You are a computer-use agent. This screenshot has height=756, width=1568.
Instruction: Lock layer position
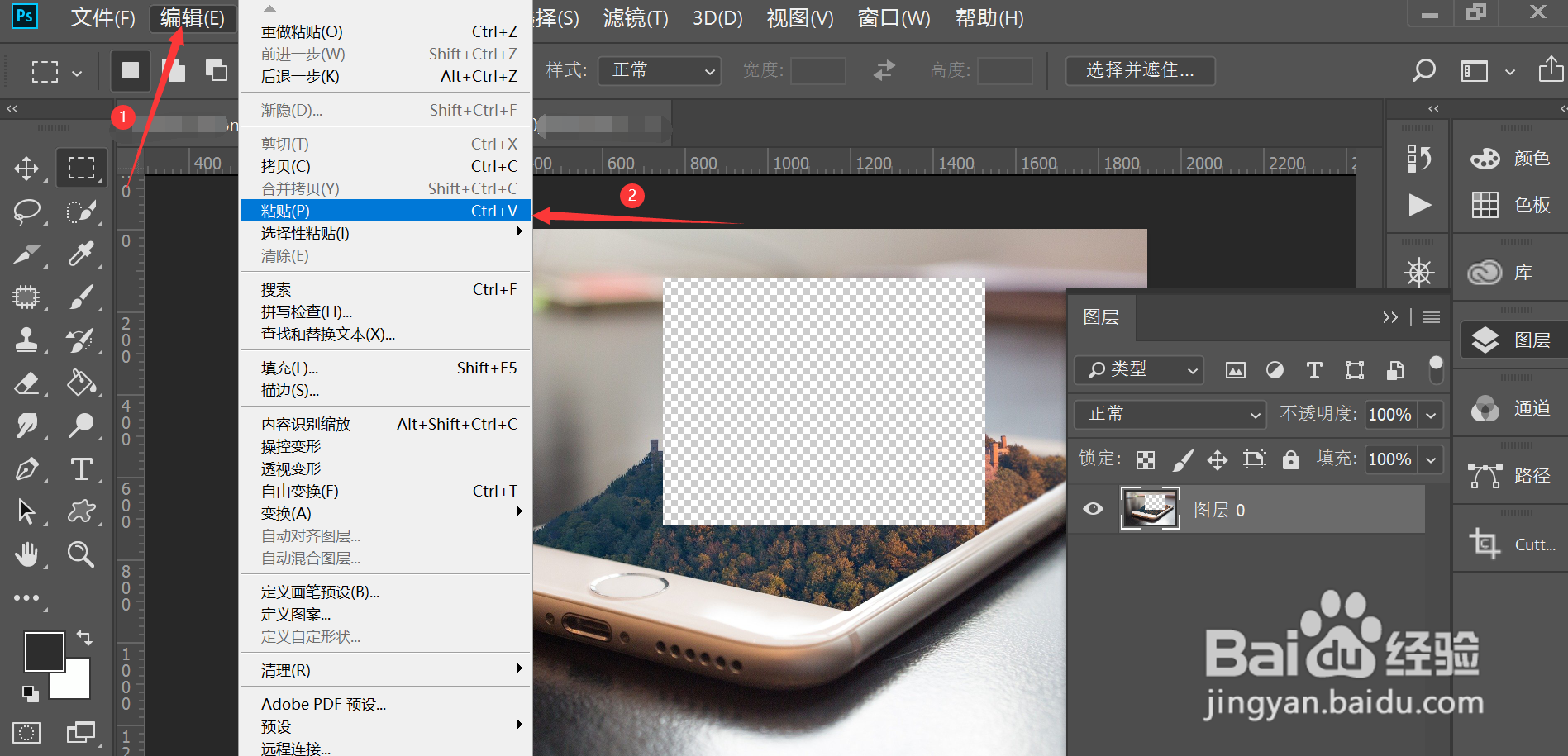pyautogui.click(x=1218, y=460)
